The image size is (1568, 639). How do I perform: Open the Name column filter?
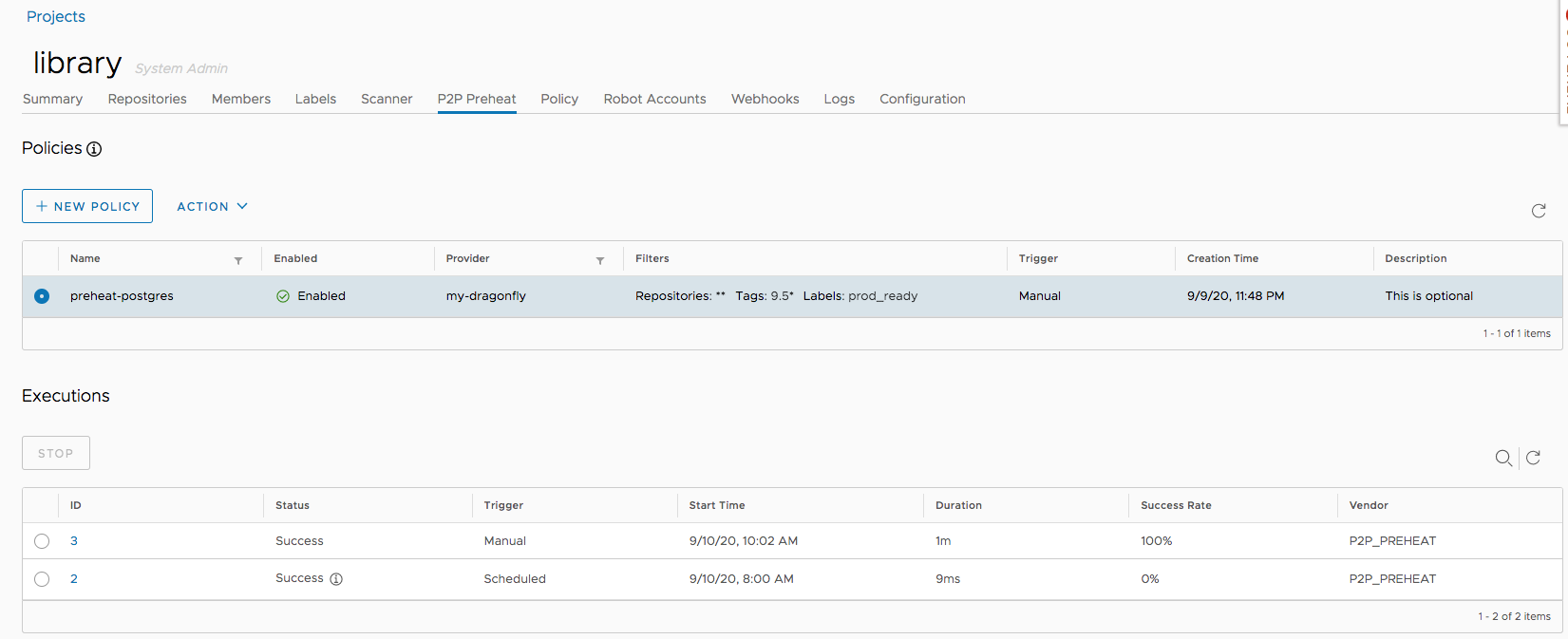tap(238, 260)
